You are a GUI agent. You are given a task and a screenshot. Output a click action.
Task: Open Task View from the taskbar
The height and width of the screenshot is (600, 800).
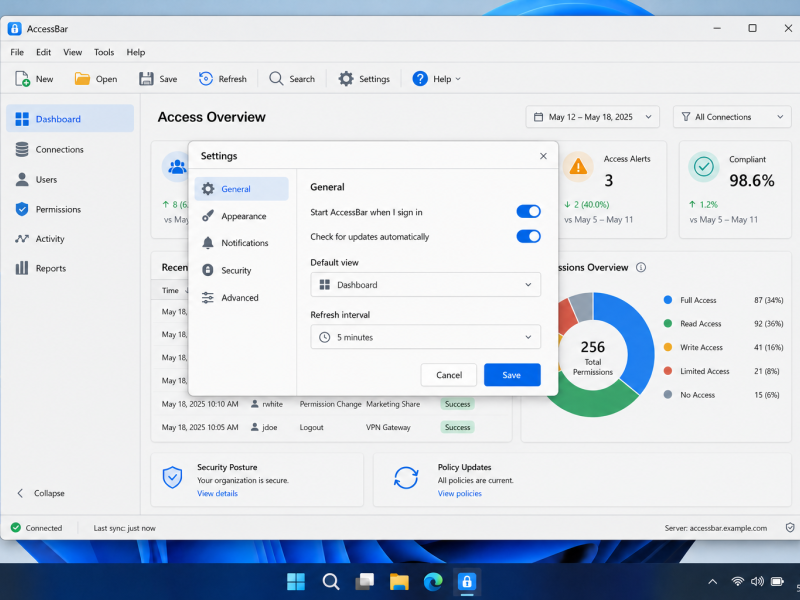[x=364, y=581]
